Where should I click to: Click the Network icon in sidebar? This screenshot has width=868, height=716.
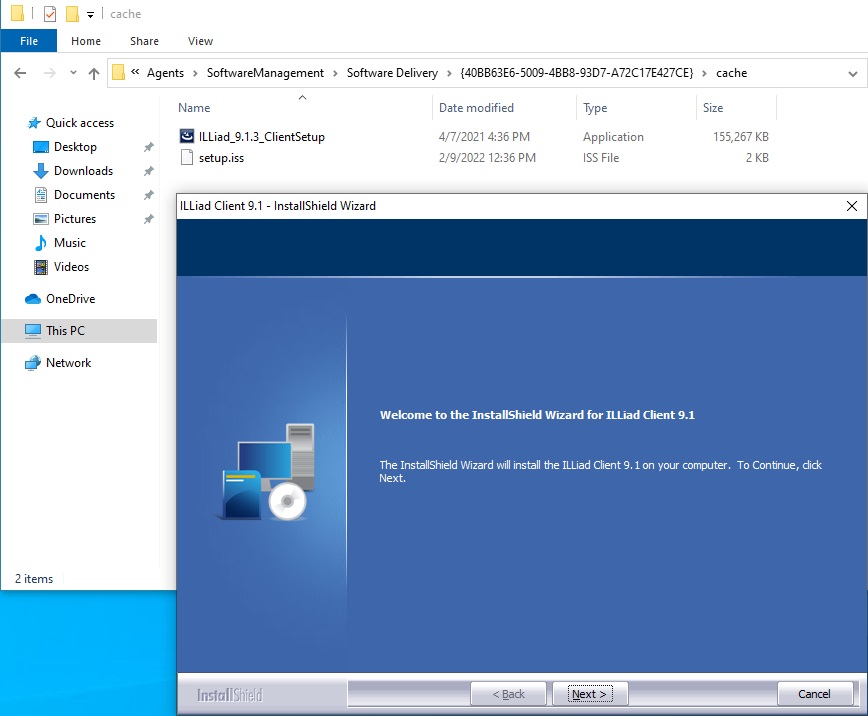coord(33,363)
